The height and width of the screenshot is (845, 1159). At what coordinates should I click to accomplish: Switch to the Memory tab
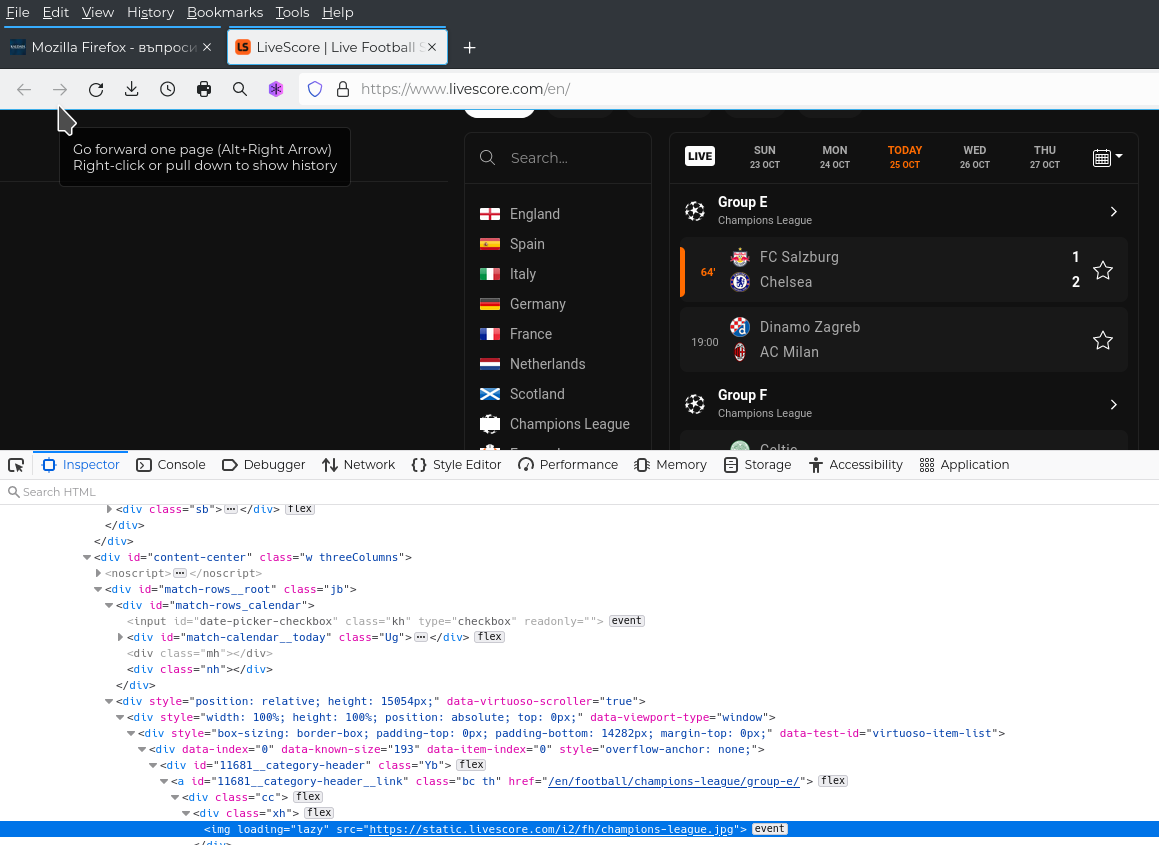[670, 465]
